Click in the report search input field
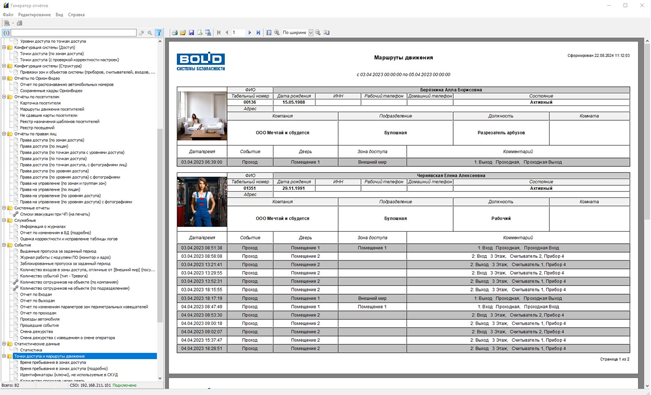Viewport: 651px width, 395px height. (73, 32)
